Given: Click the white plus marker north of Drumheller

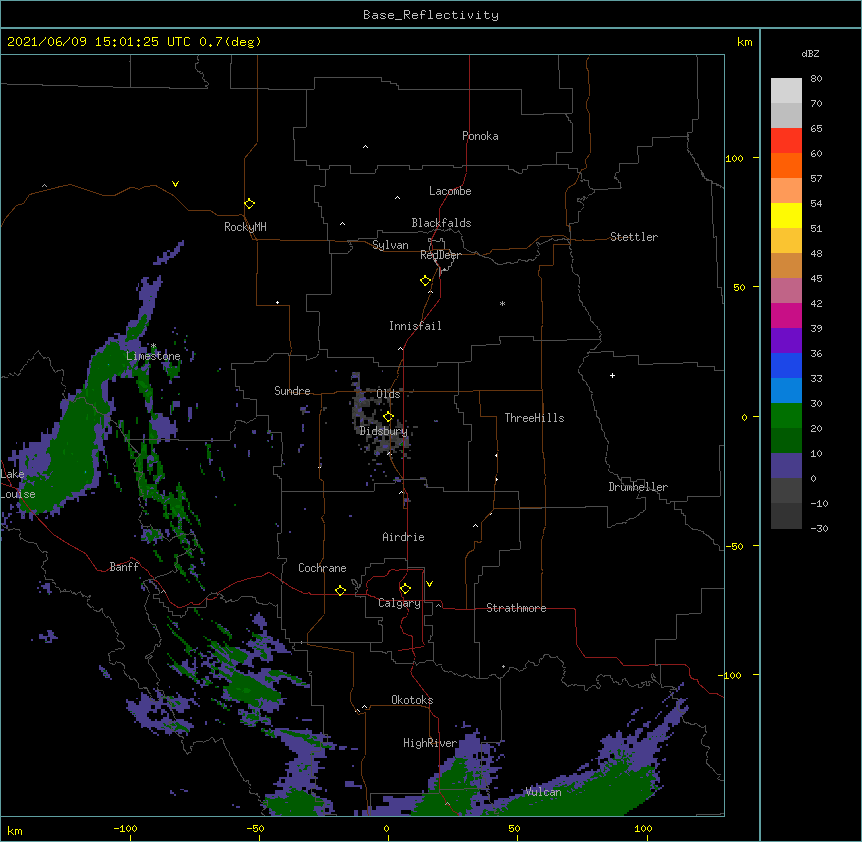Looking at the screenshot, I should click(x=612, y=375).
